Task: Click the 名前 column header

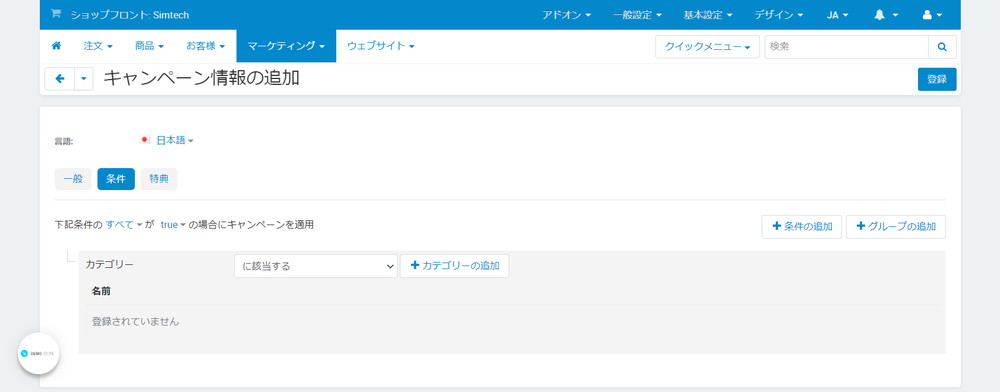Action: 101,291
